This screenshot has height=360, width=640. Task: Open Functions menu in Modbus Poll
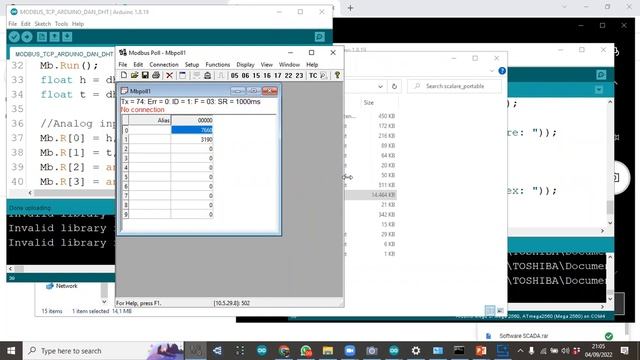coord(218,64)
